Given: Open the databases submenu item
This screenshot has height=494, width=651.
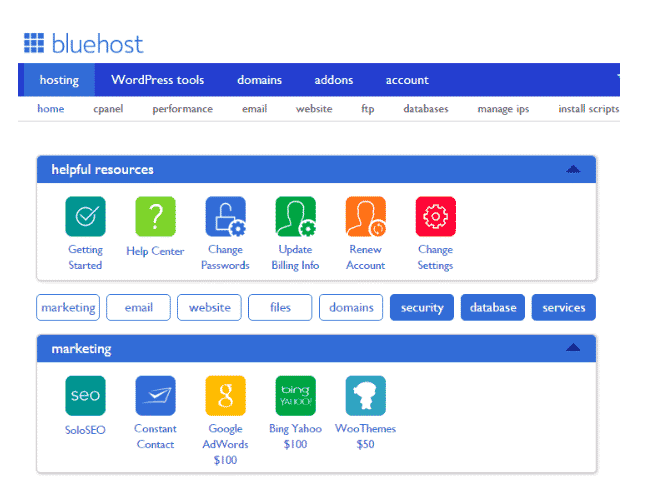Looking at the screenshot, I should [426, 109].
